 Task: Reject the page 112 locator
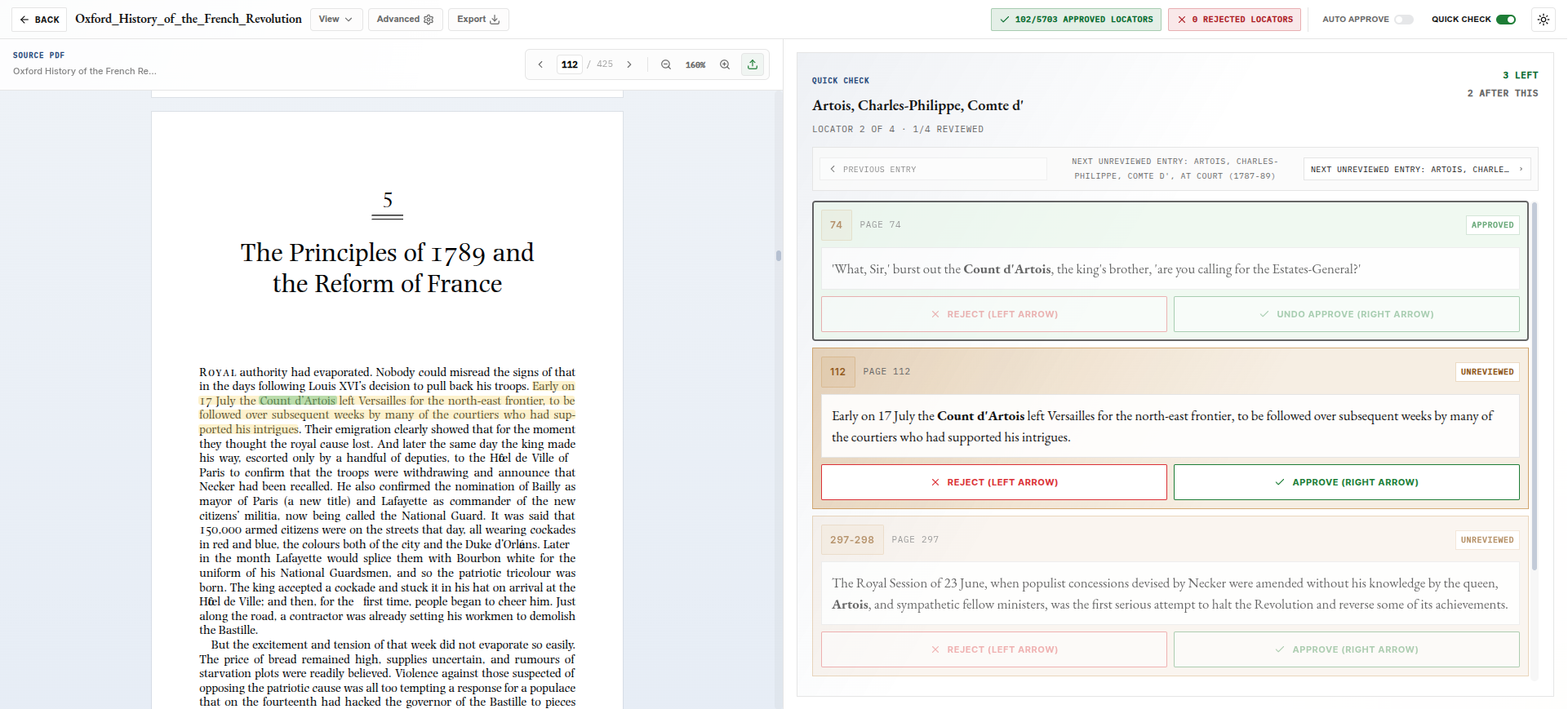point(993,482)
